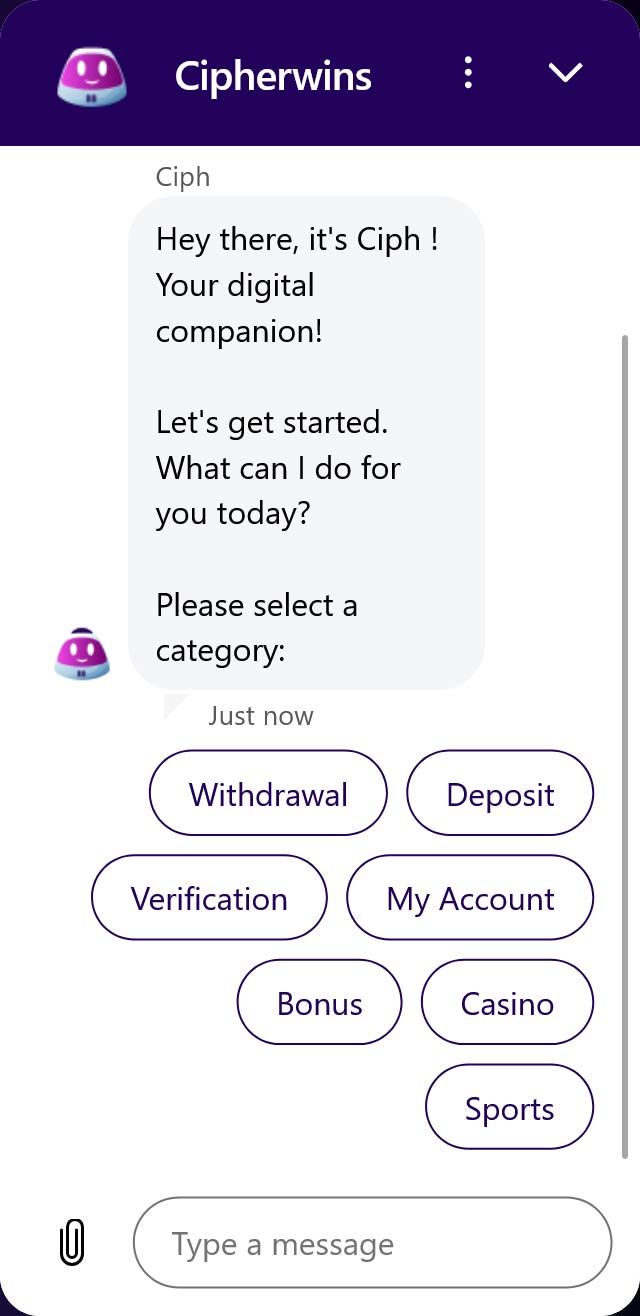Pick the Verification category button

click(209, 898)
